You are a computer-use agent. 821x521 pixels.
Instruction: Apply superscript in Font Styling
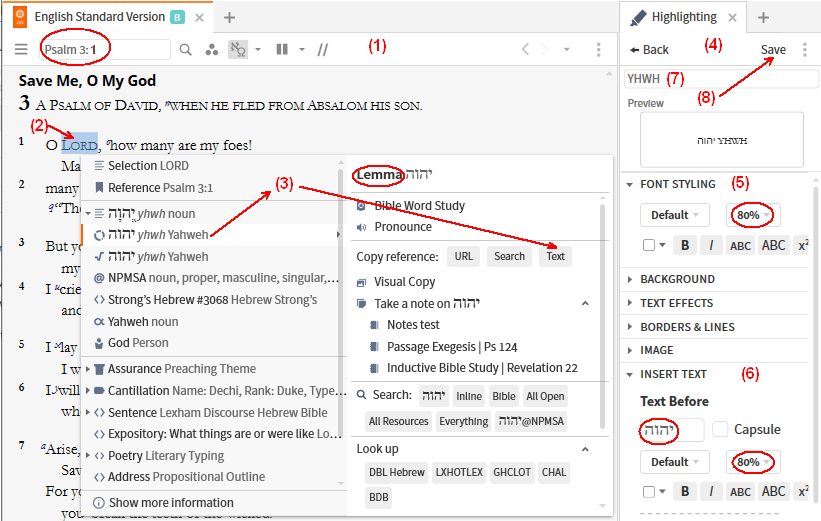coord(803,246)
